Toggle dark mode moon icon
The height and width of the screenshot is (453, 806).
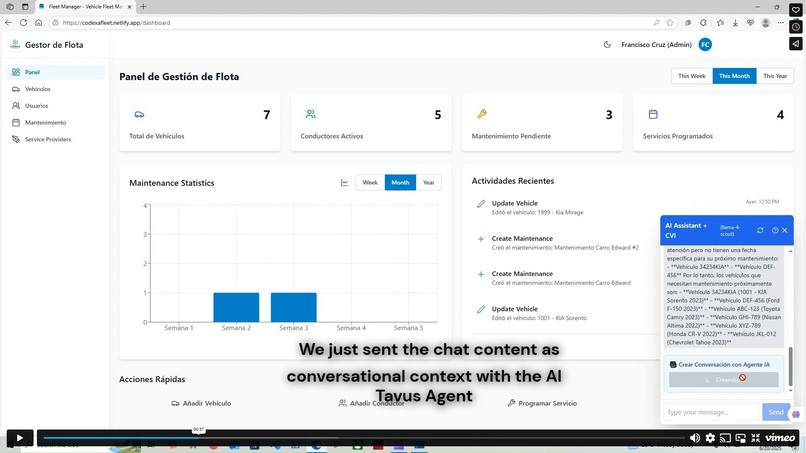coord(607,45)
